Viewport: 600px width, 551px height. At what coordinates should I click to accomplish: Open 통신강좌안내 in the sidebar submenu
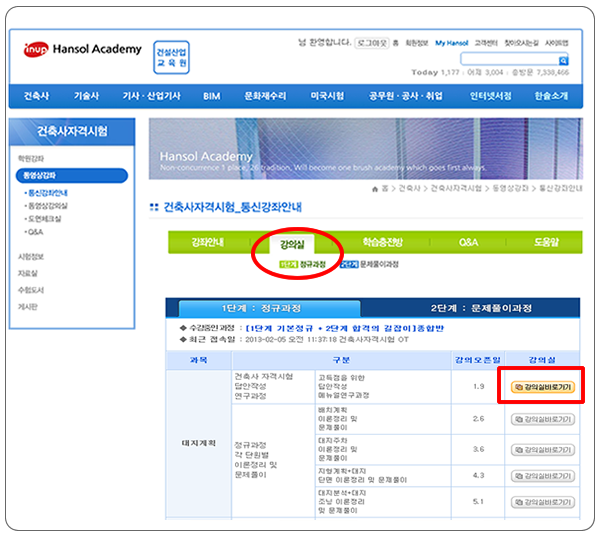[x=46, y=192]
